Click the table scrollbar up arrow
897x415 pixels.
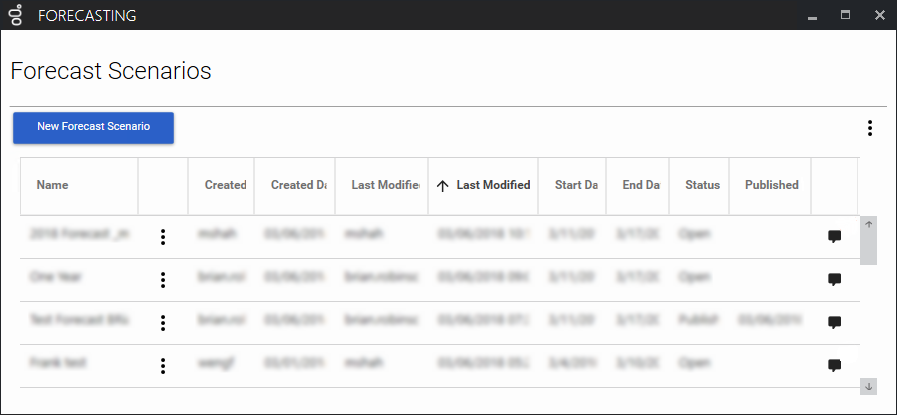click(868, 224)
